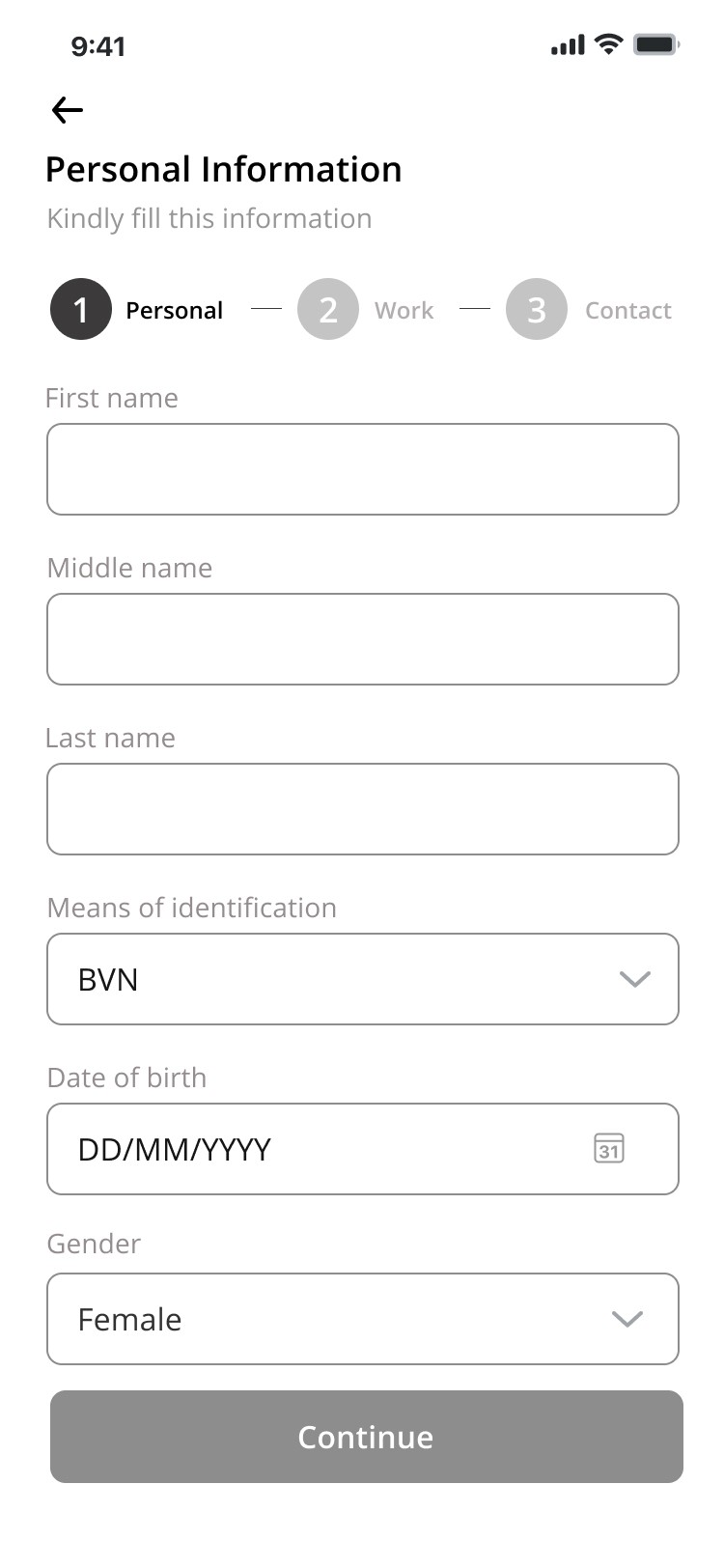
Task: Tap the back arrow icon
Action: pyautogui.click(x=68, y=110)
